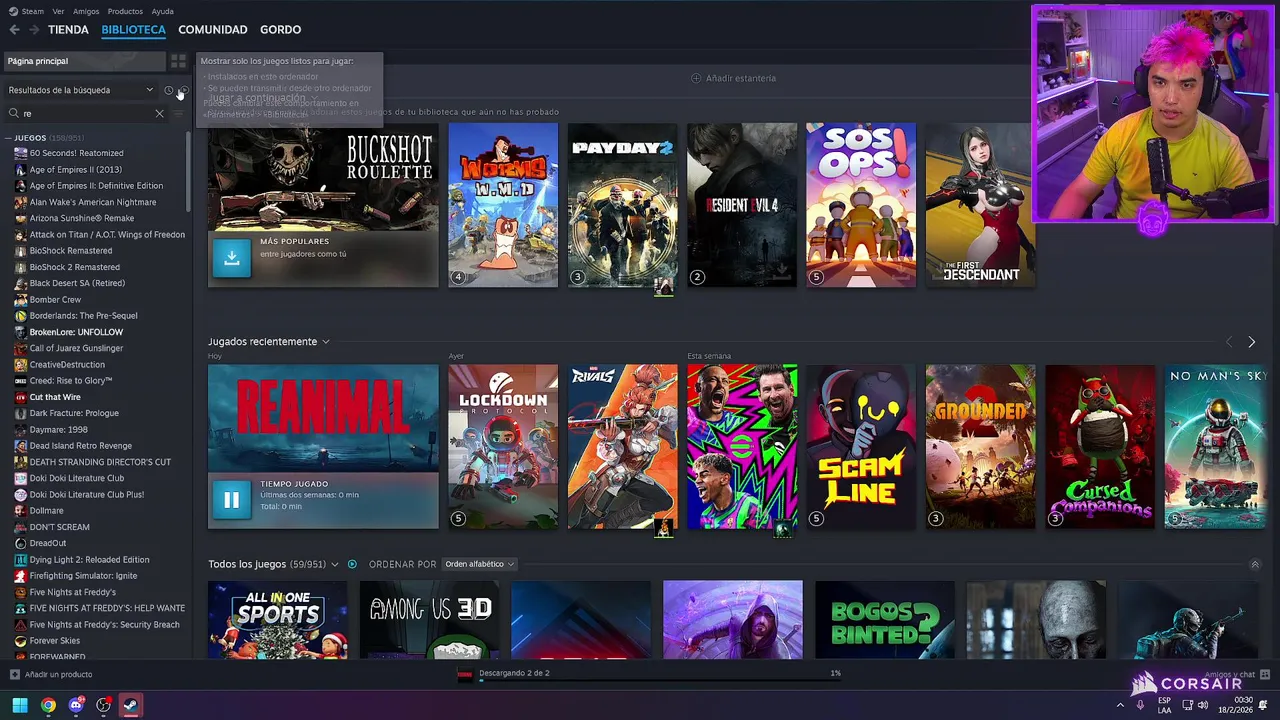Image resolution: width=1280 pixels, height=720 pixels.
Task: Collapse the JUEGOS category in sidebar
Action: tap(8, 138)
